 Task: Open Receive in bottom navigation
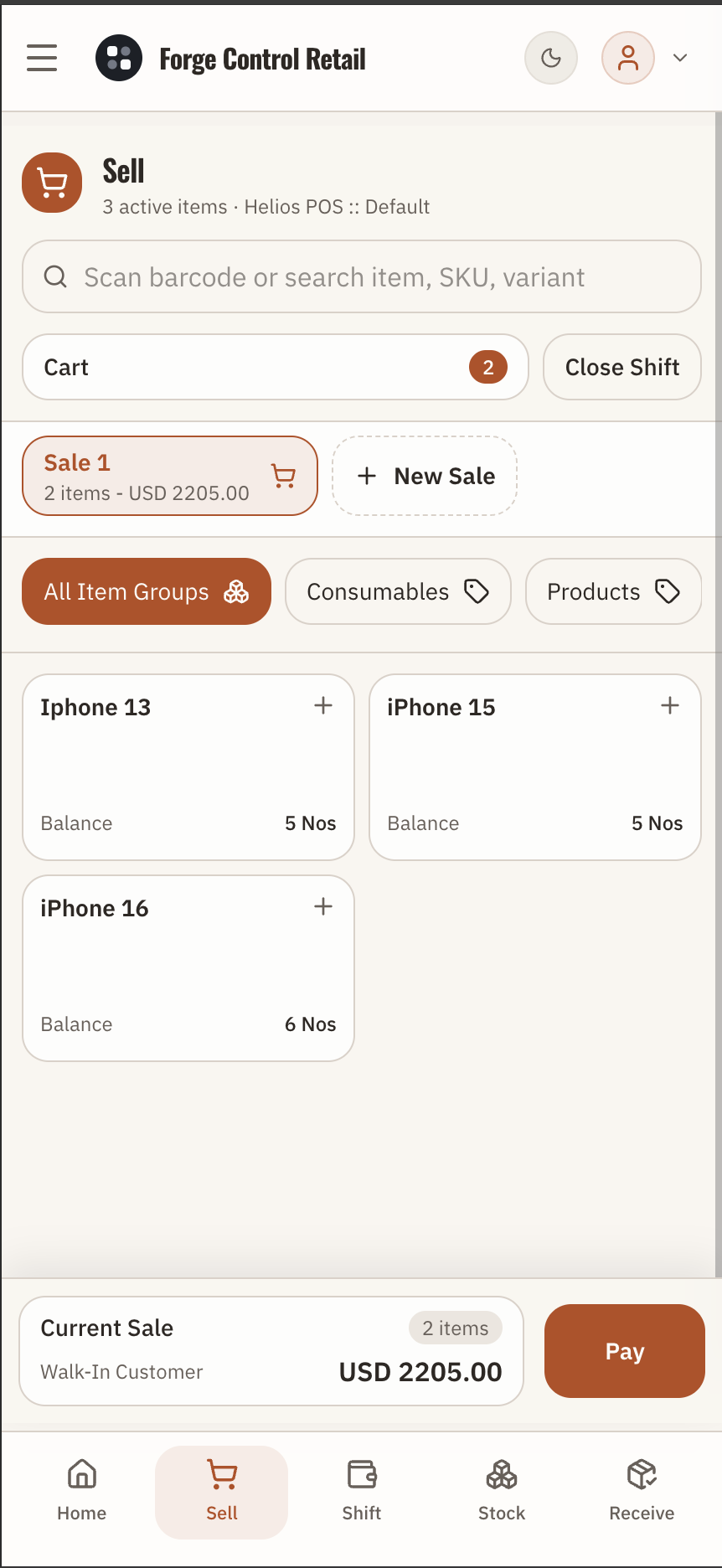tap(642, 1492)
